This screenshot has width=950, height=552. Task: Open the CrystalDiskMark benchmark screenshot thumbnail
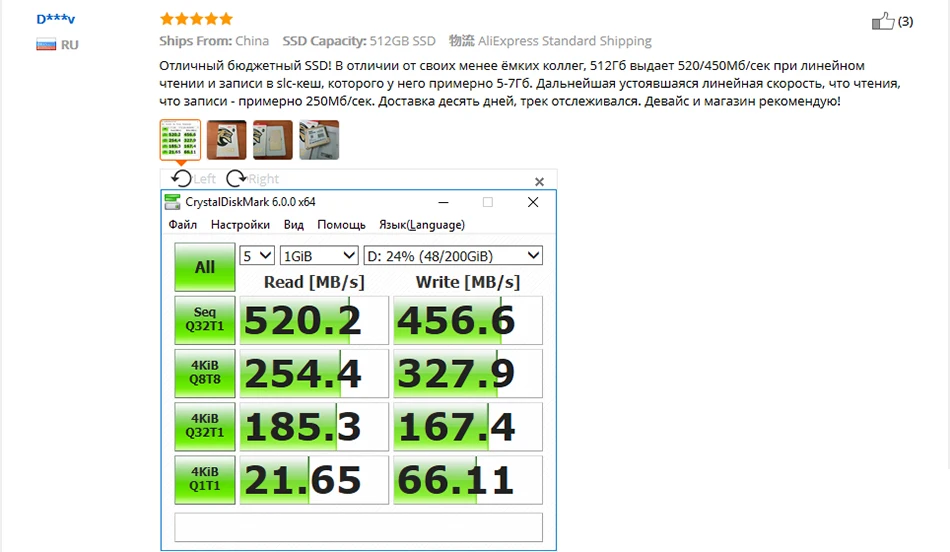coord(181,140)
